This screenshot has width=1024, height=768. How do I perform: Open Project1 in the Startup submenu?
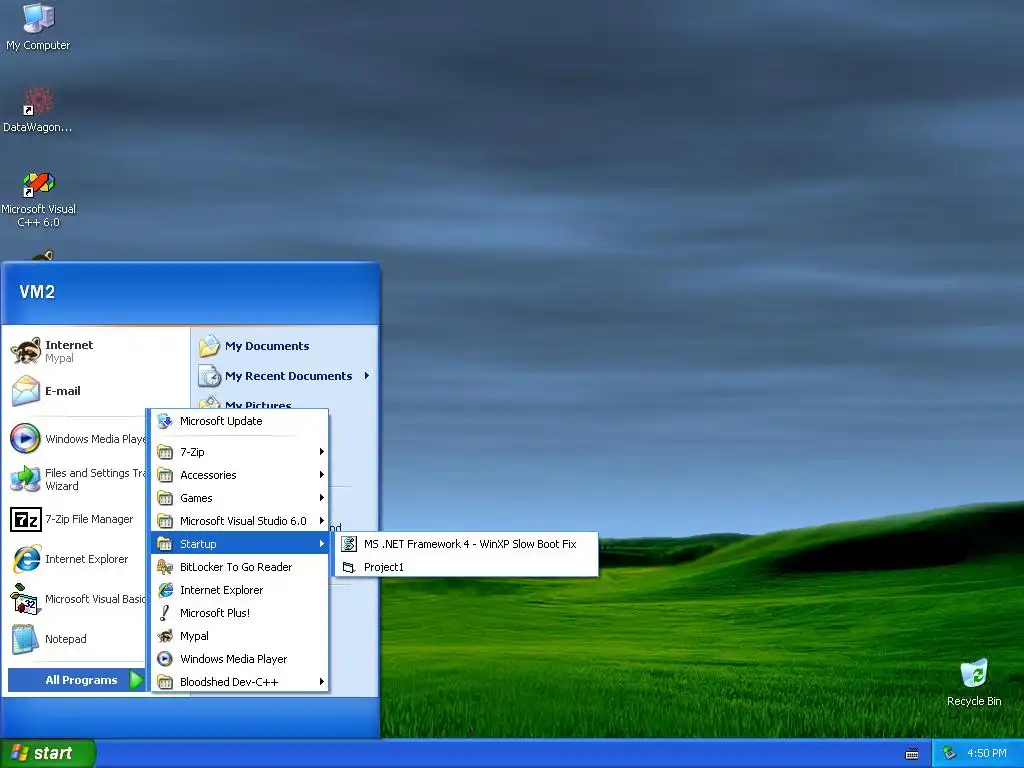point(466,567)
